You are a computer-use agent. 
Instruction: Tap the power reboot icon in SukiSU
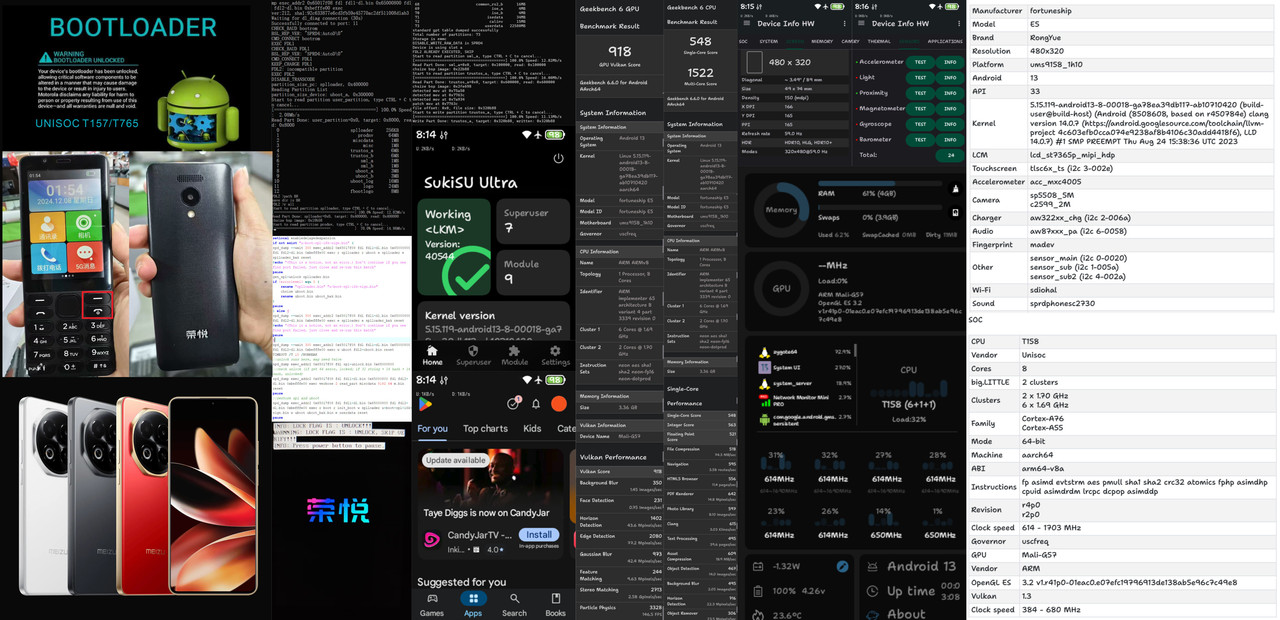558,158
